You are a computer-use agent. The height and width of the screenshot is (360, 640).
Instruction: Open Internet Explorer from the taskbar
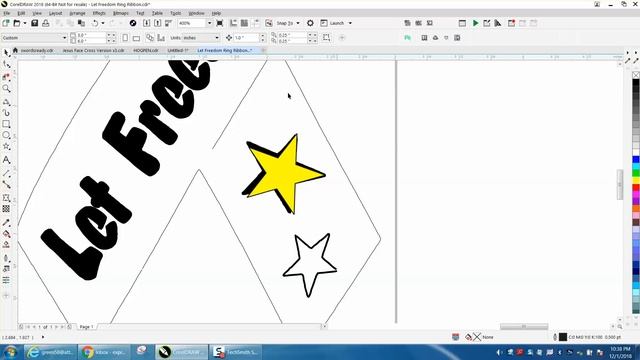50,352
